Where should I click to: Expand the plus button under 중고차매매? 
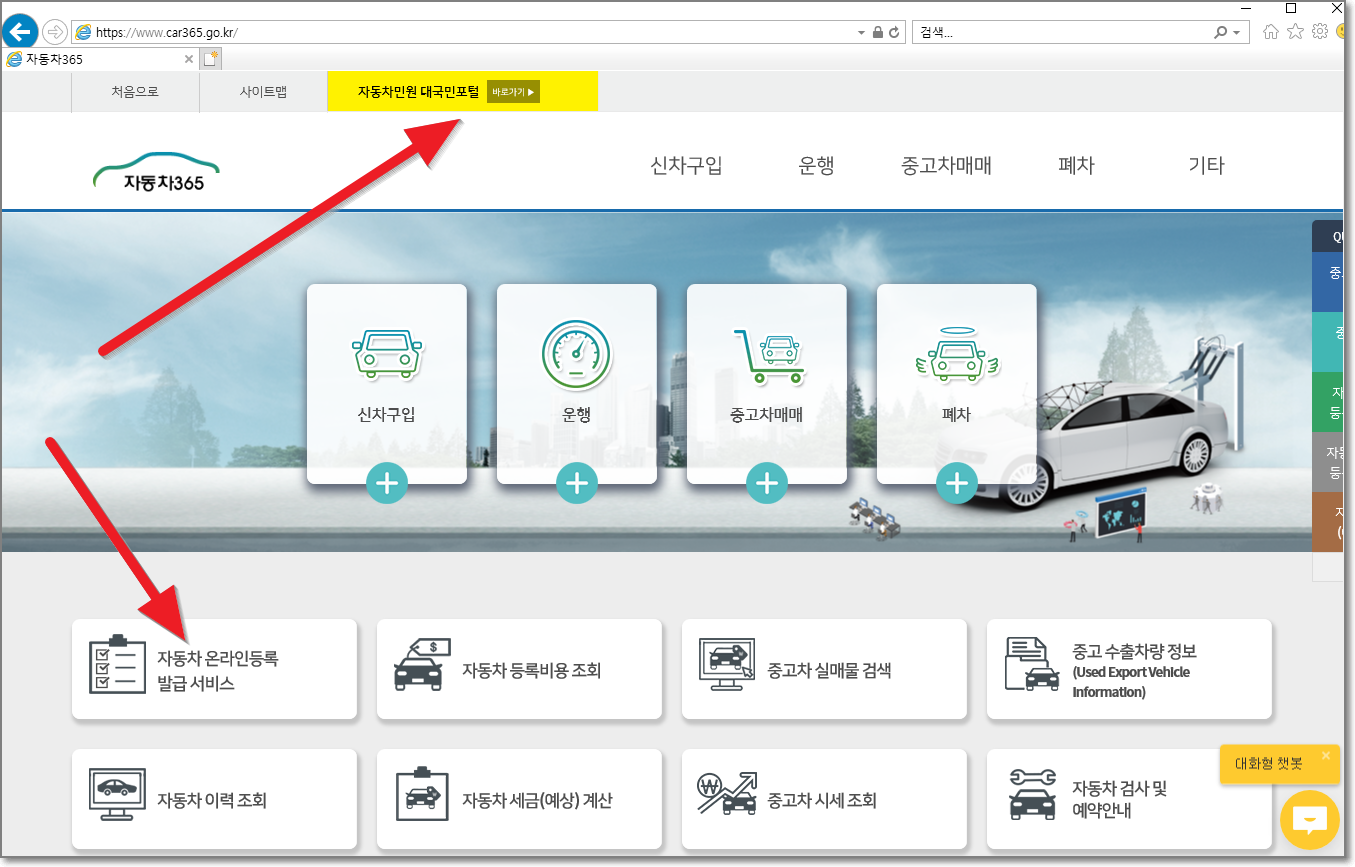pos(767,484)
